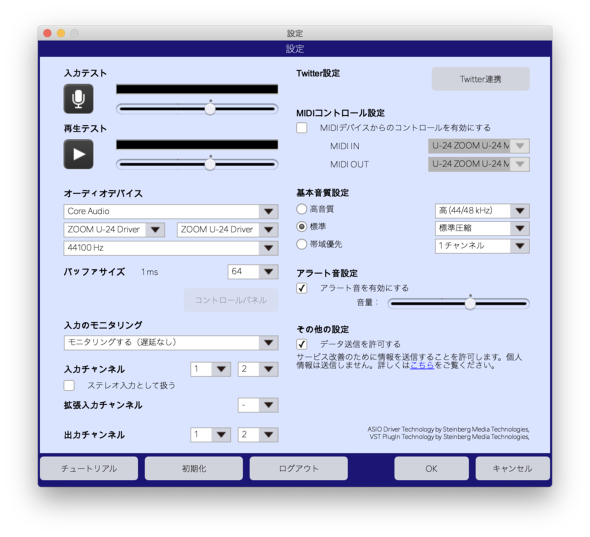Click the ログアウト logout button
590x537 pixels.
(x=298, y=469)
